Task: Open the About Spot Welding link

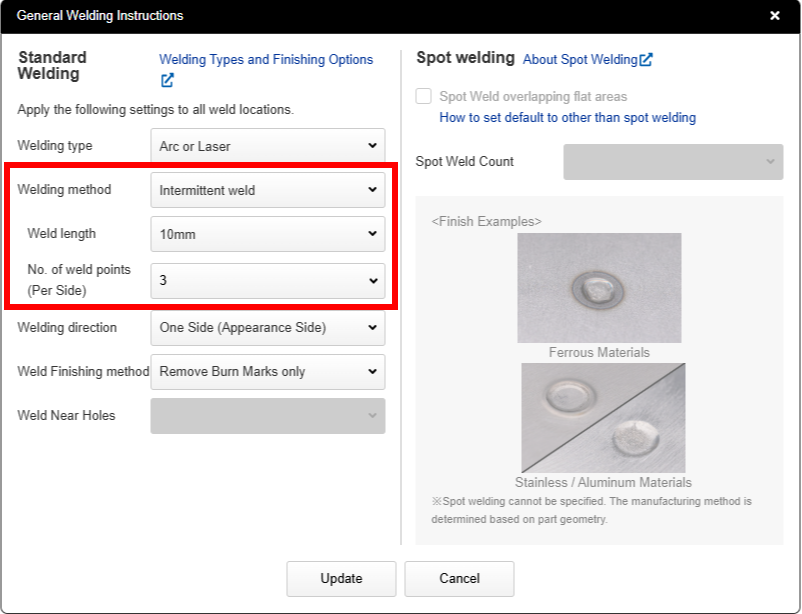Action: [580, 60]
